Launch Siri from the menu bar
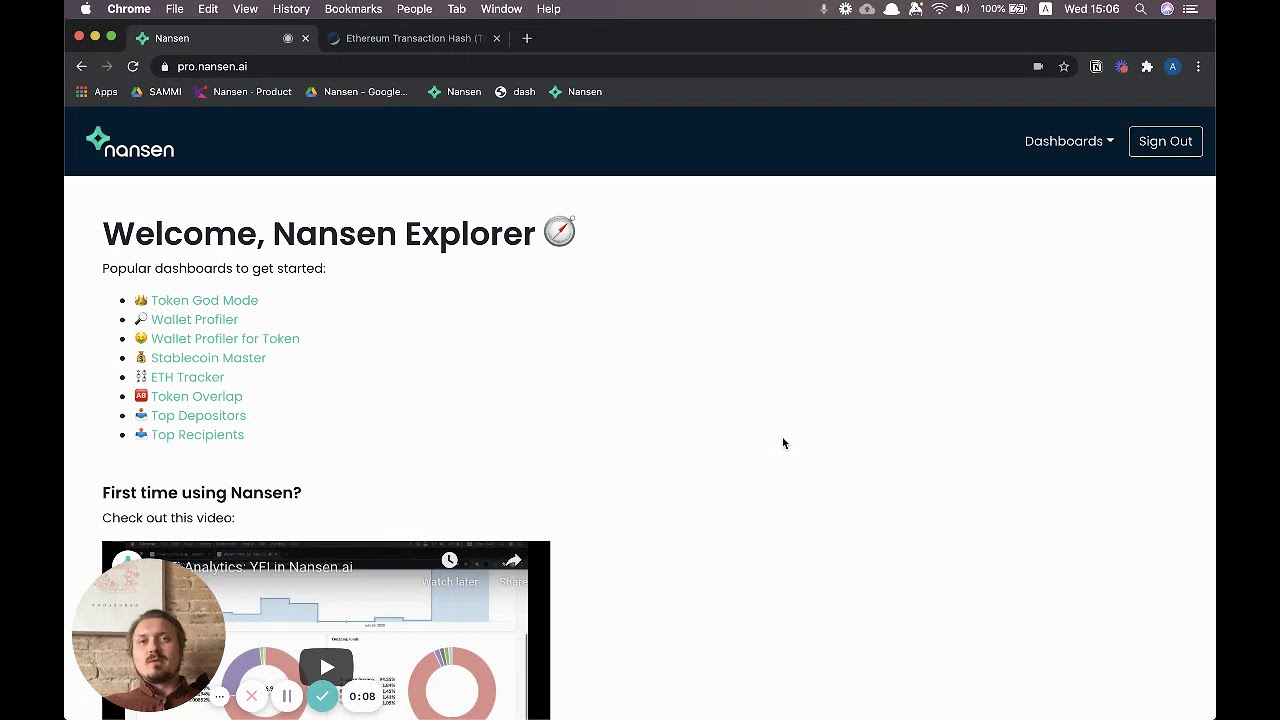 [x=1167, y=9]
